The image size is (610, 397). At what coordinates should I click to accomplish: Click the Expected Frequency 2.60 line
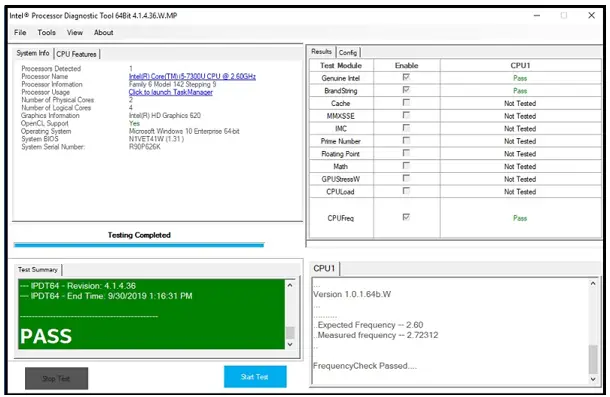368,325
